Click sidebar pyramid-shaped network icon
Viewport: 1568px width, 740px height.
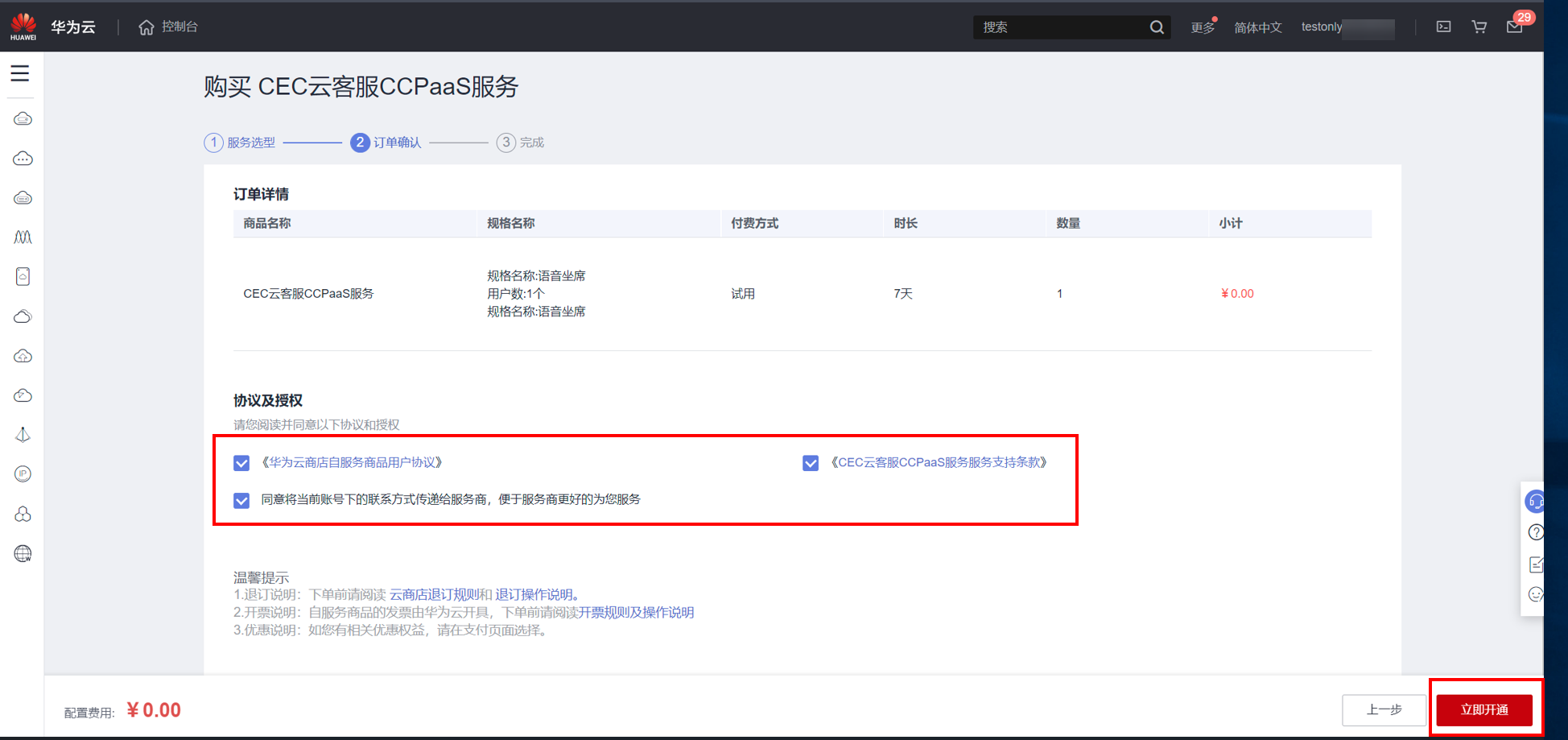coord(23,435)
